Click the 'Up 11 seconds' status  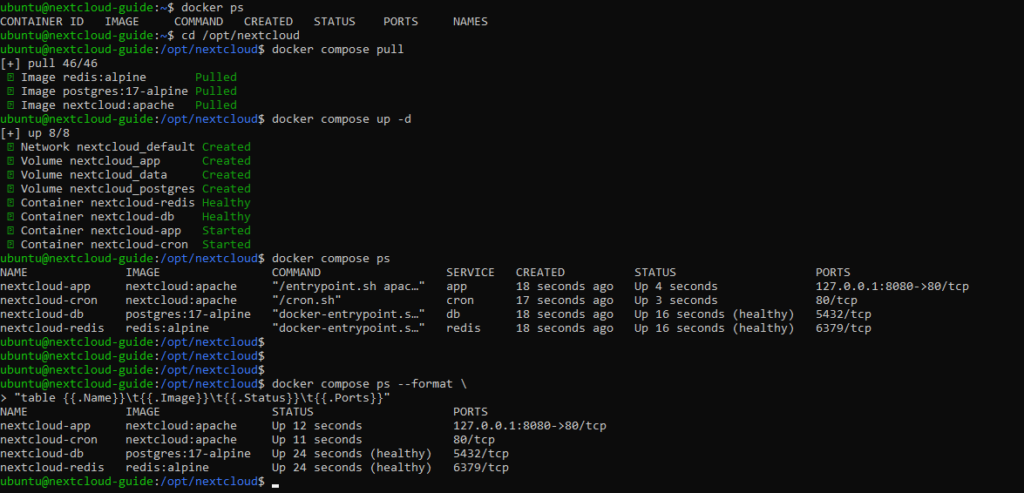(317, 440)
